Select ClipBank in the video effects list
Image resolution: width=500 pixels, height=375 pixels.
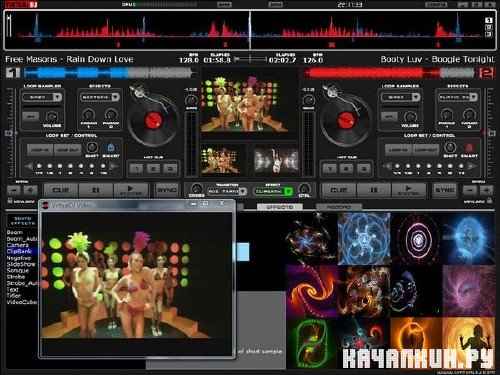(19, 251)
